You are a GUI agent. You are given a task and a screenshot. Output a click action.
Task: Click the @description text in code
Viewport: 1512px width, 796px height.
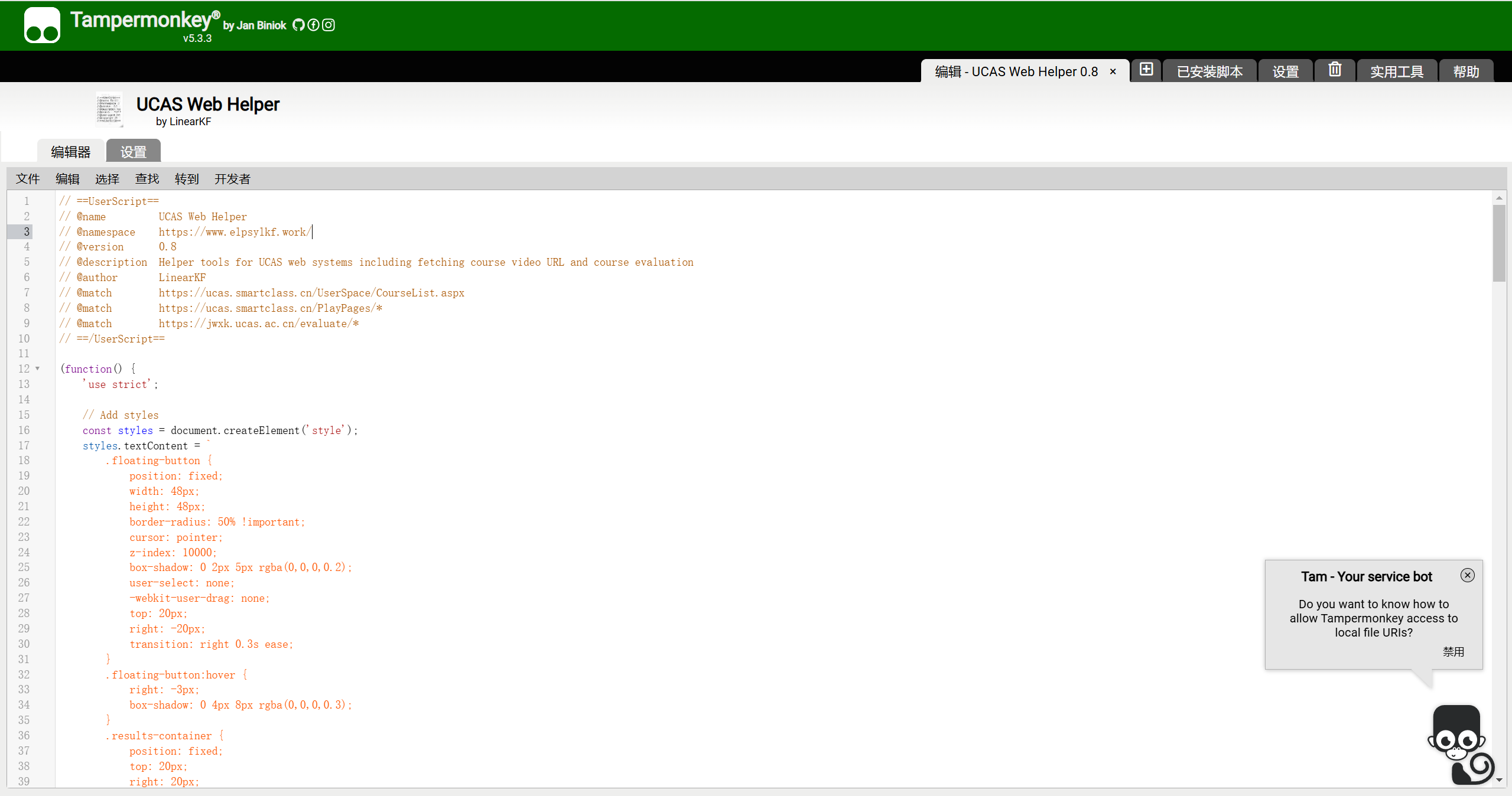click(x=426, y=262)
